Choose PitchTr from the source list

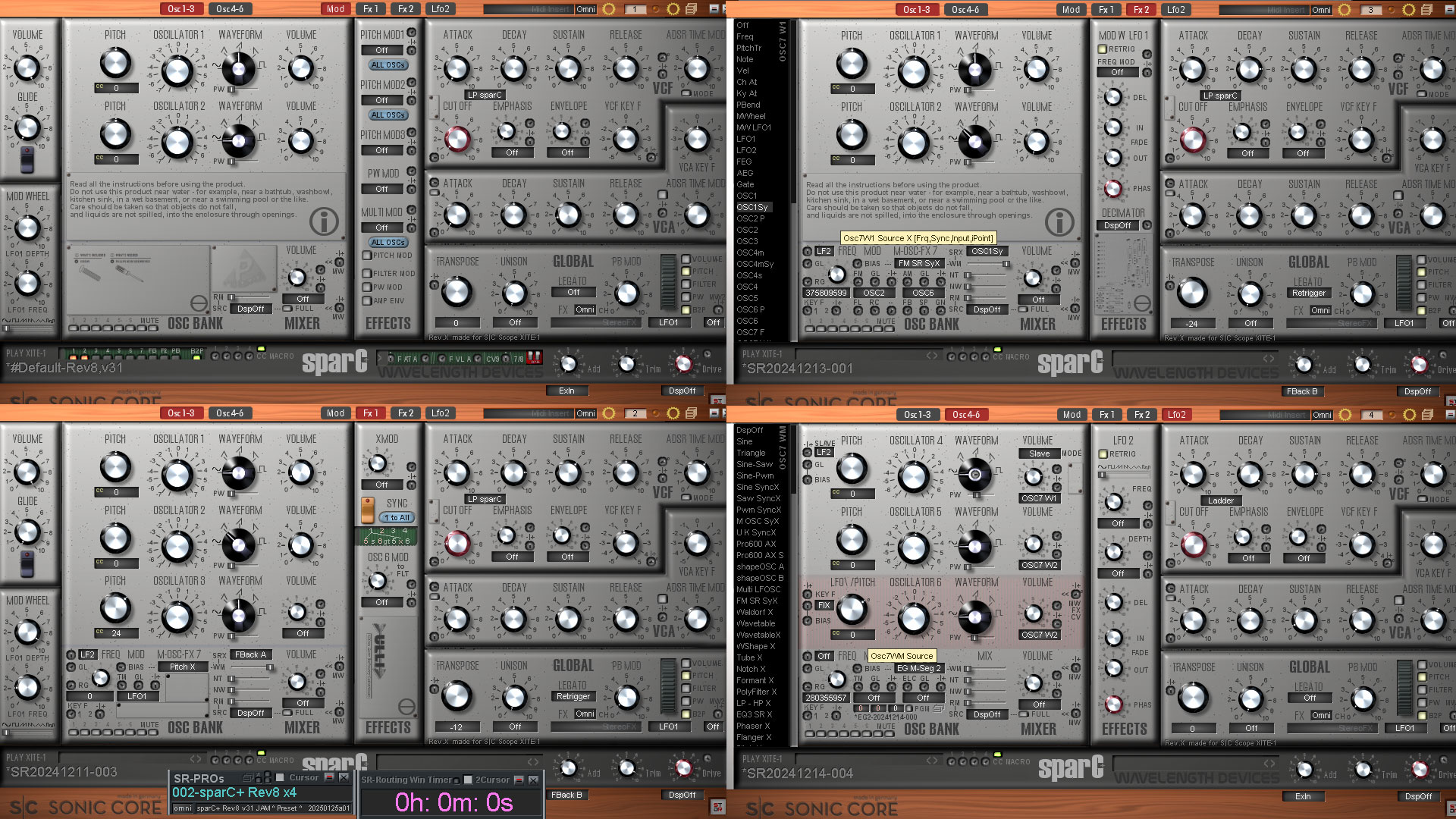click(x=748, y=48)
